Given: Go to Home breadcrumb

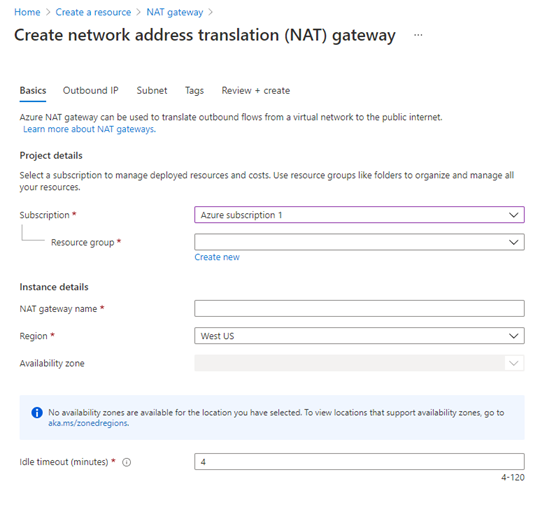Looking at the screenshot, I should [x=27, y=12].
